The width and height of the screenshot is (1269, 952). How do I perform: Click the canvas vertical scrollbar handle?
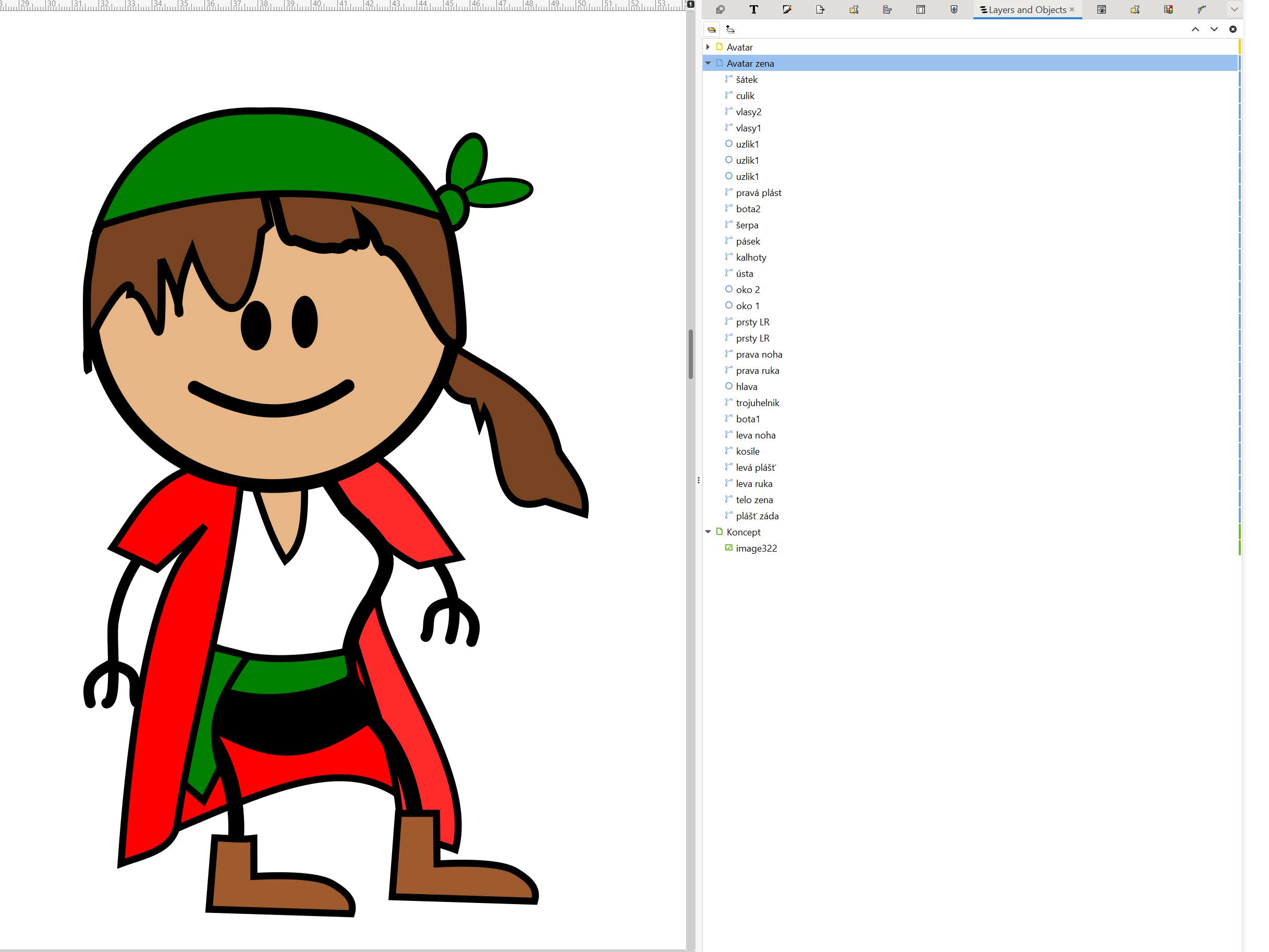pos(691,354)
